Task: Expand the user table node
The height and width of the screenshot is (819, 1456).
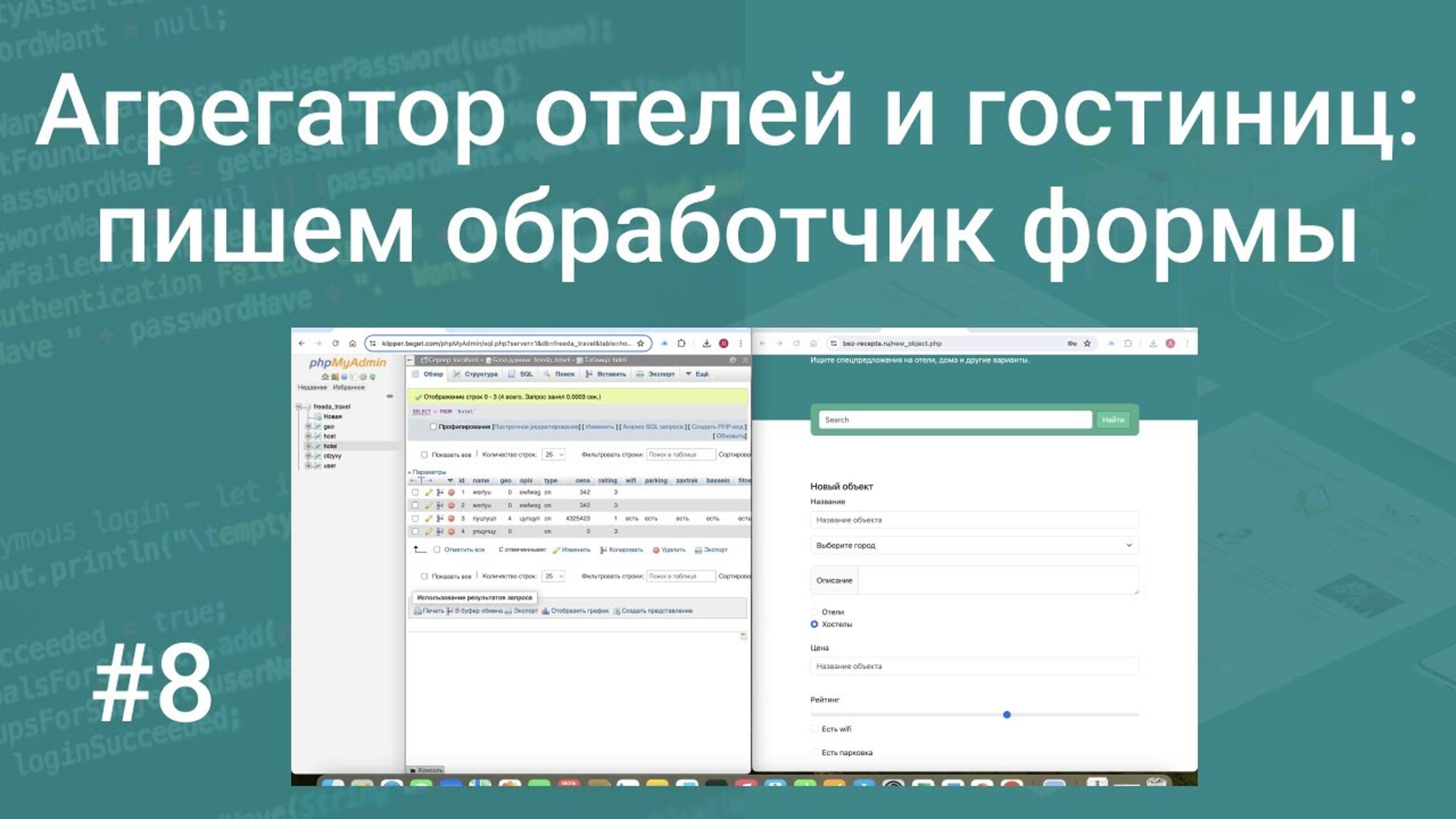Action: coord(308,466)
